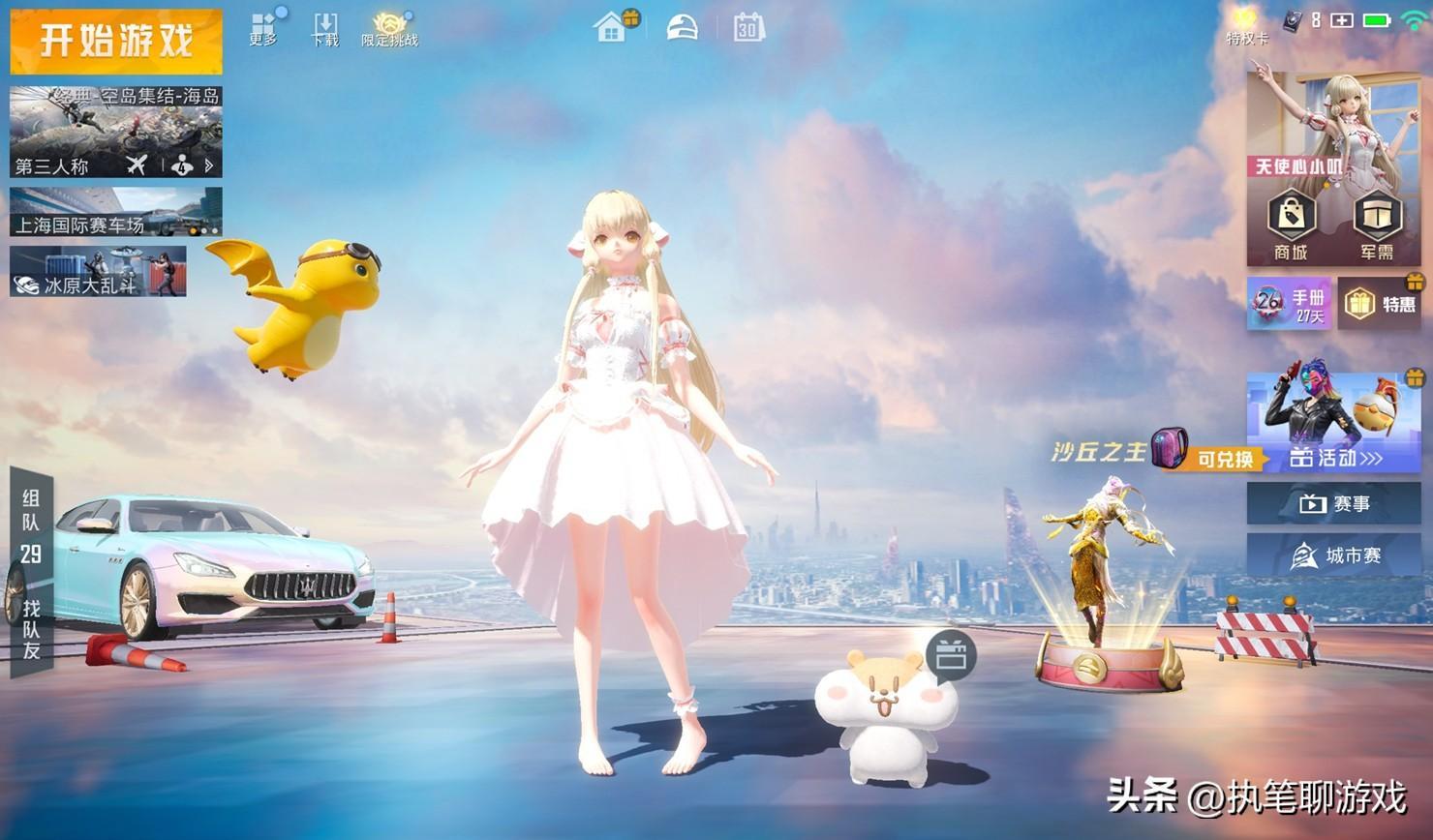Image resolution: width=1433 pixels, height=840 pixels.
Task: Select the 赛事 tournaments tab
Action: [x=1333, y=503]
